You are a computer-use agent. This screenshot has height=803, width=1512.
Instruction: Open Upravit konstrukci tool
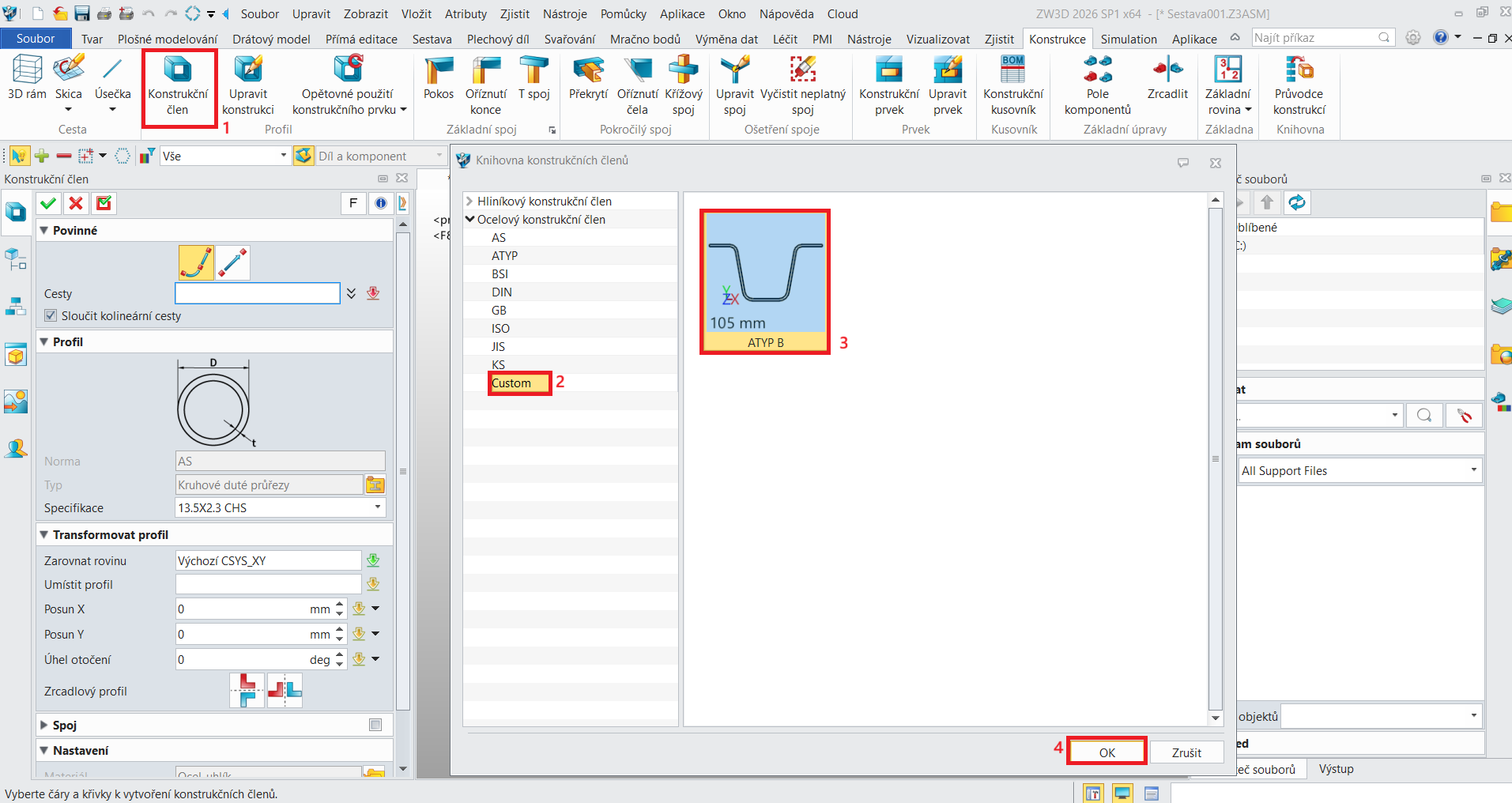tap(248, 85)
